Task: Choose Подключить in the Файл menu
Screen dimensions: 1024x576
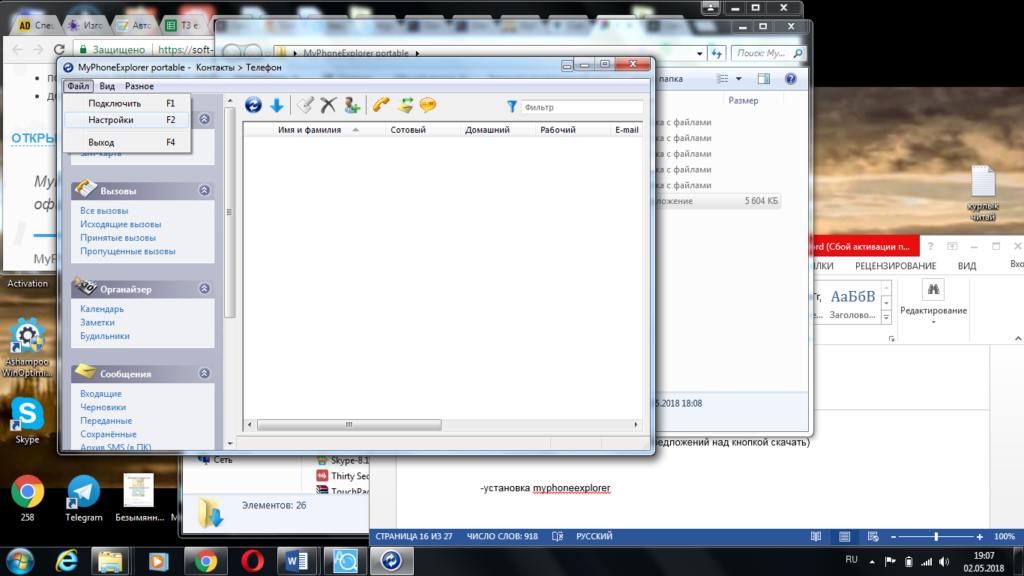Action: [114, 103]
